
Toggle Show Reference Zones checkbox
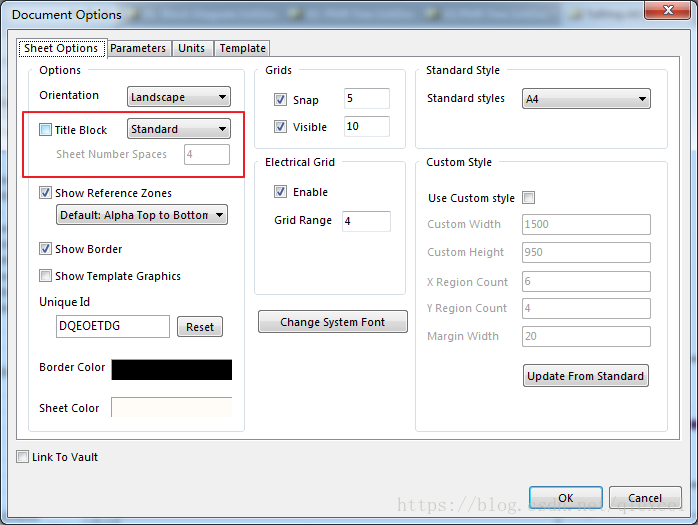coord(45,193)
